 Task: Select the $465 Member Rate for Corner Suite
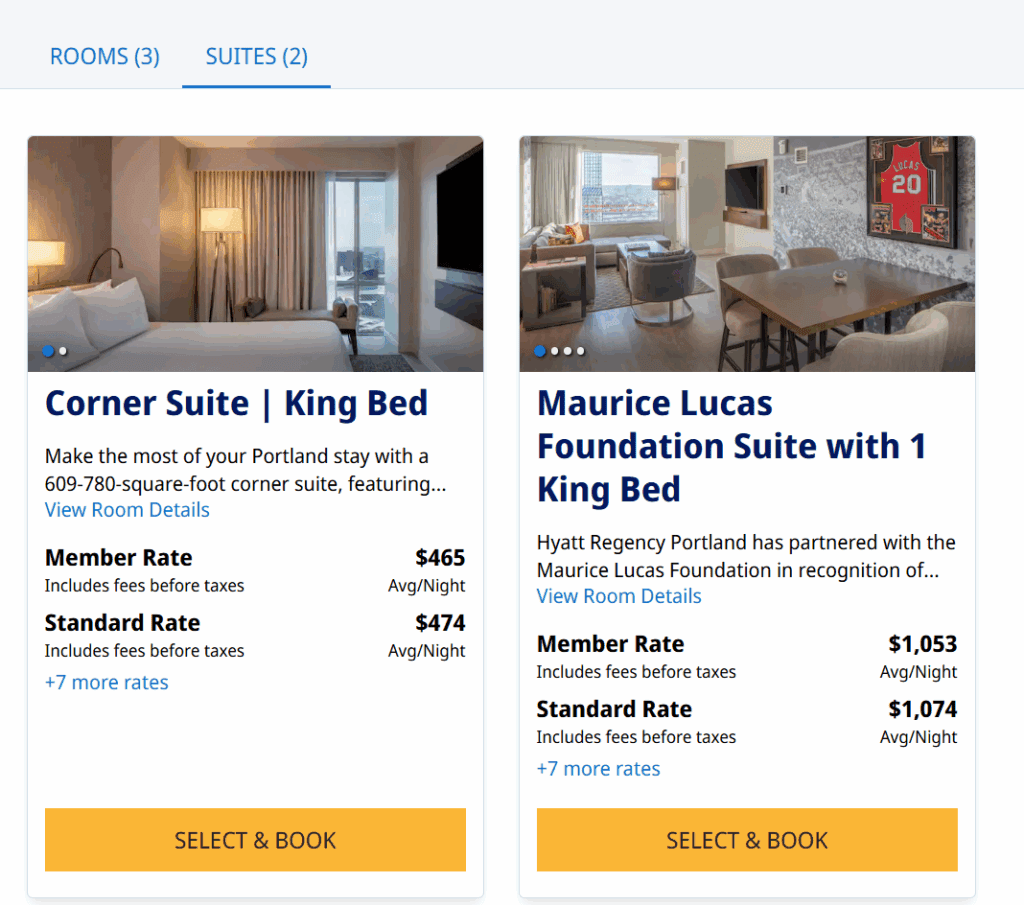[440, 557]
